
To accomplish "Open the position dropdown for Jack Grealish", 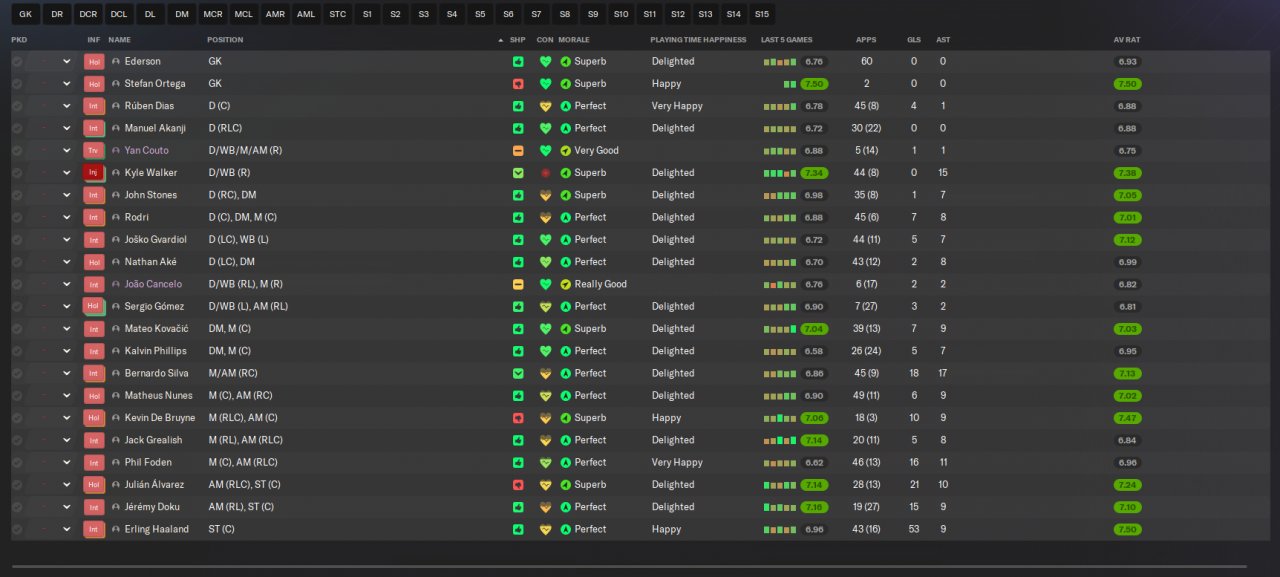I will (67, 440).
